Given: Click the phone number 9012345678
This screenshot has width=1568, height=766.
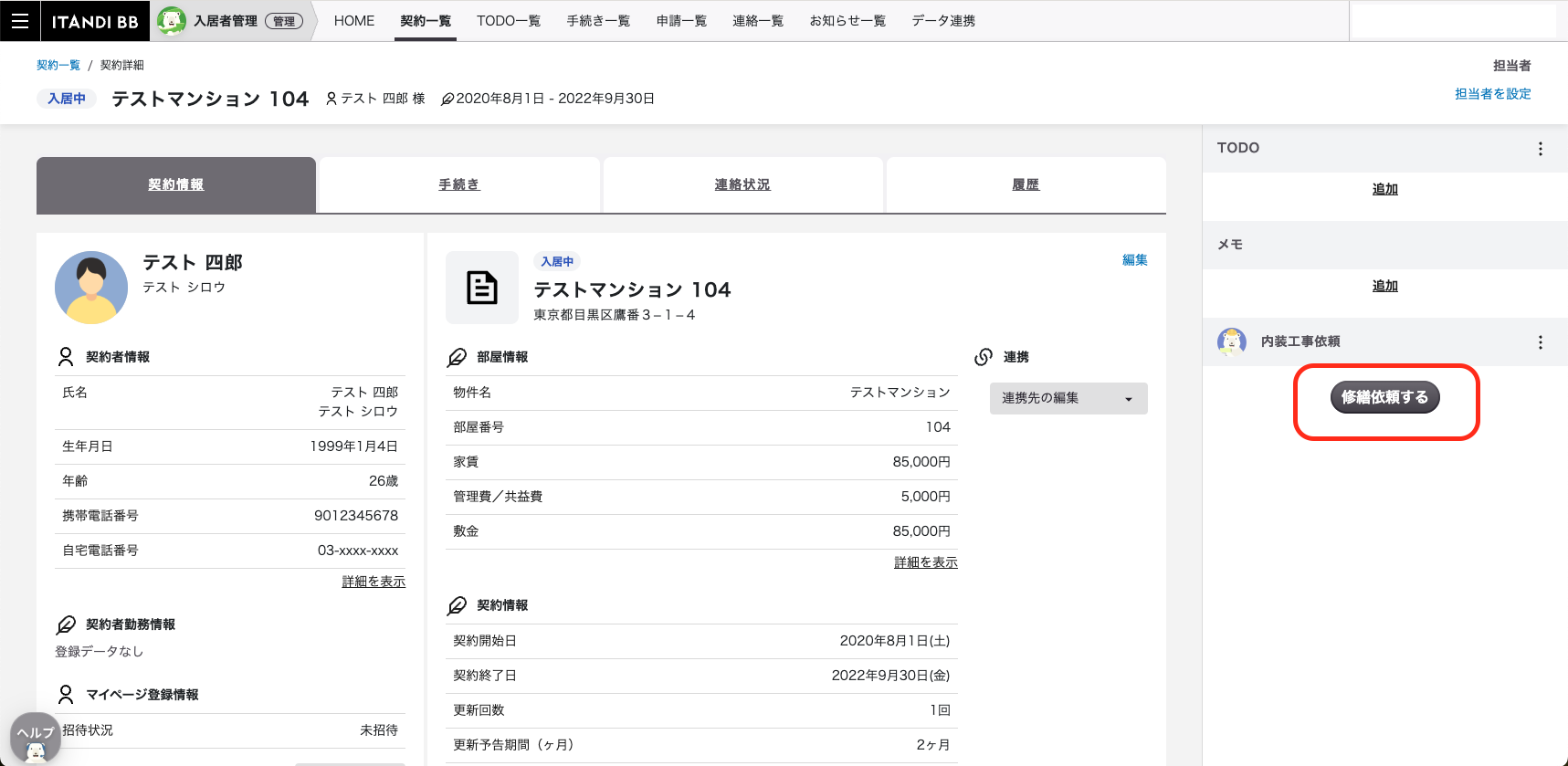Looking at the screenshot, I should [x=356, y=516].
